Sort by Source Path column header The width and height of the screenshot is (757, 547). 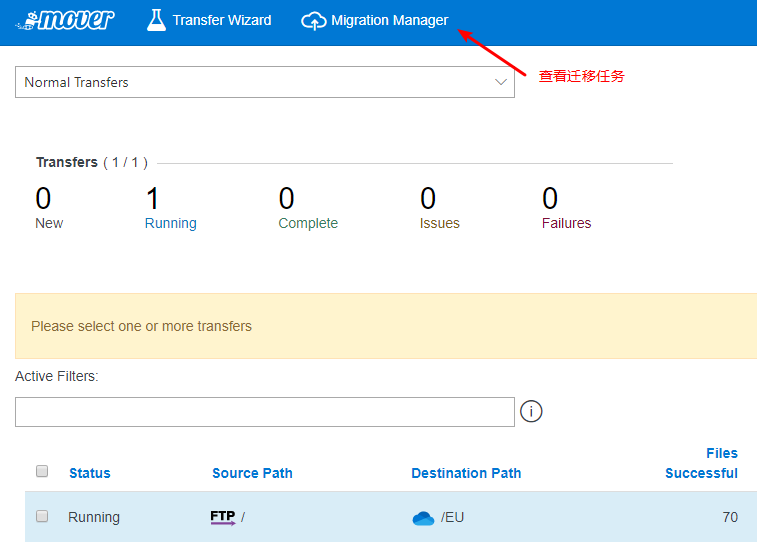point(252,473)
